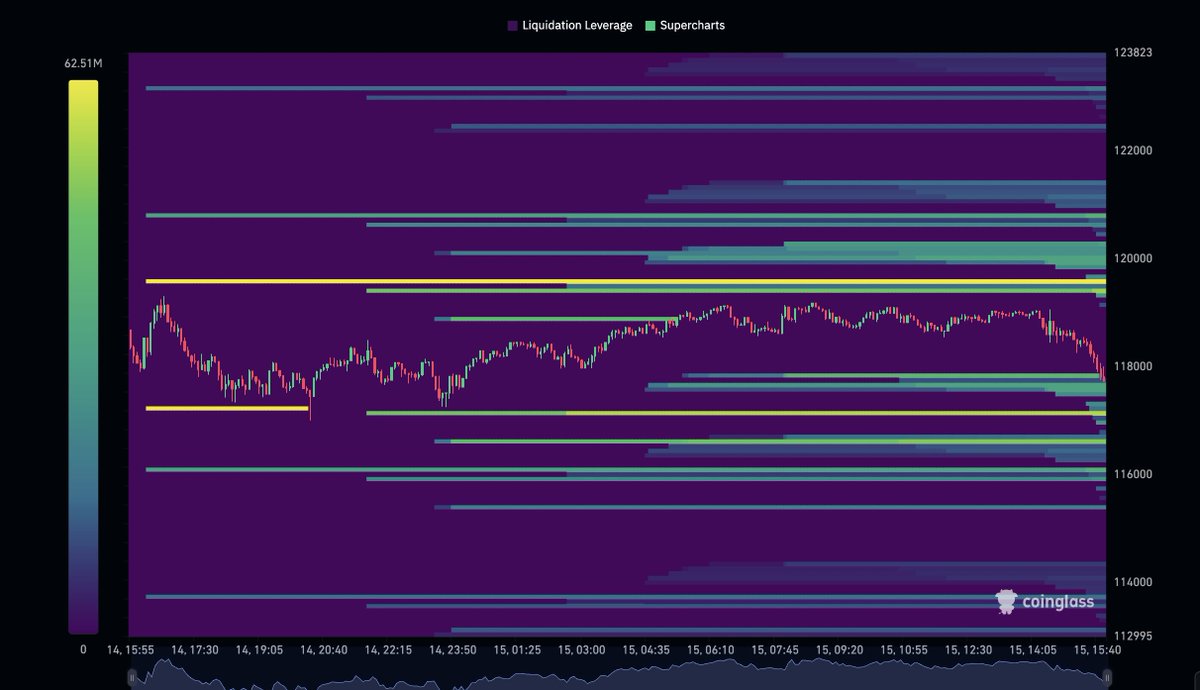1200x690 pixels.
Task: Click the 14, 22:15 time axis label
Action: click(x=389, y=650)
